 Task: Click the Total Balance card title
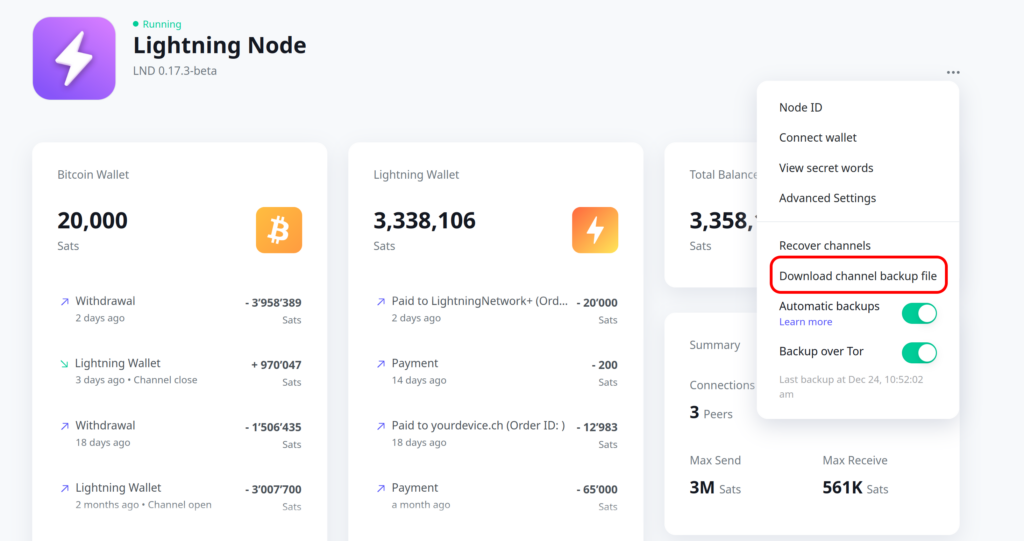(x=723, y=174)
